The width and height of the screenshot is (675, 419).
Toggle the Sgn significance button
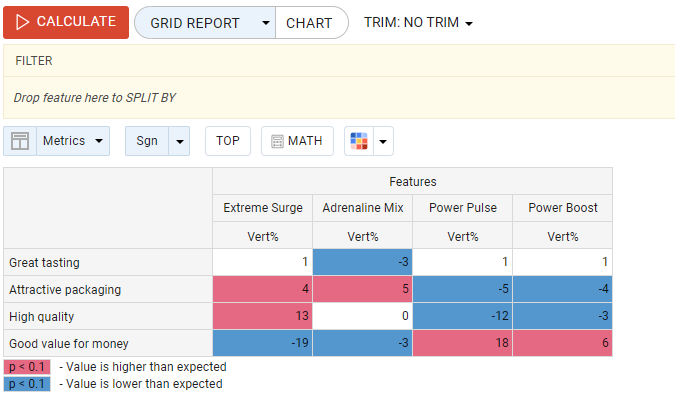tap(147, 141)
